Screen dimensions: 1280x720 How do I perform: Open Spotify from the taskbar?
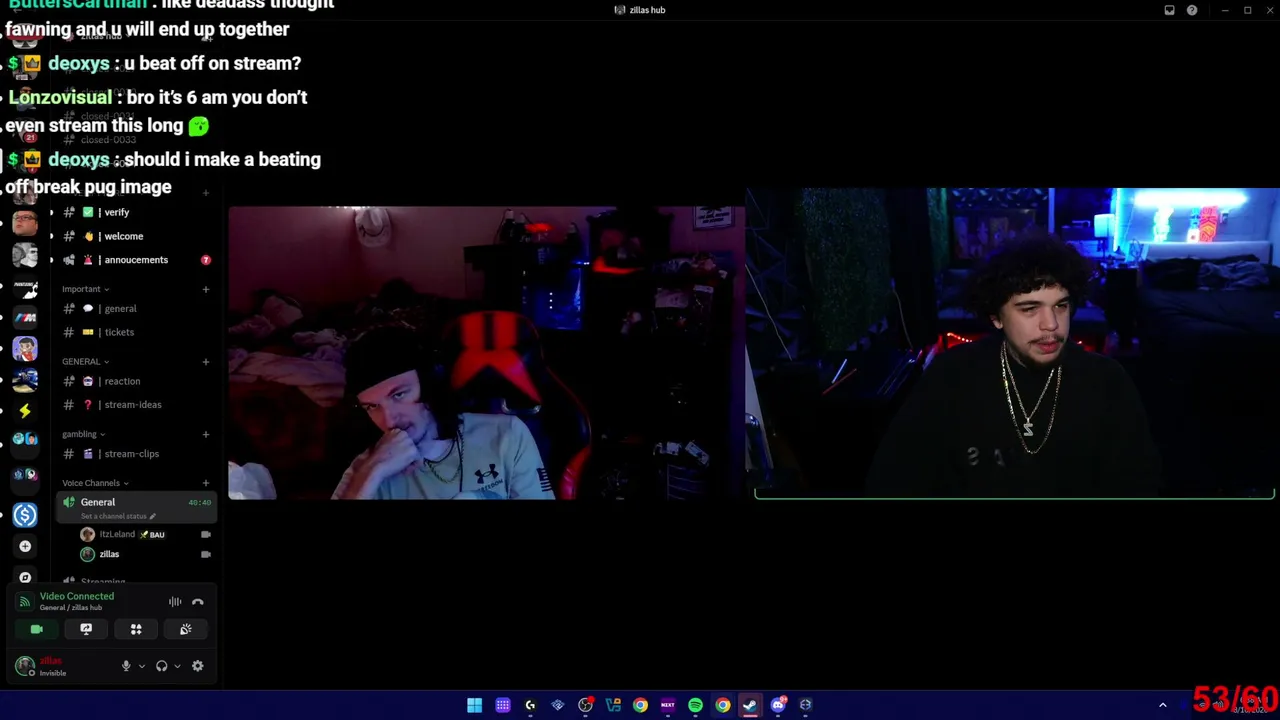point(695,705)
